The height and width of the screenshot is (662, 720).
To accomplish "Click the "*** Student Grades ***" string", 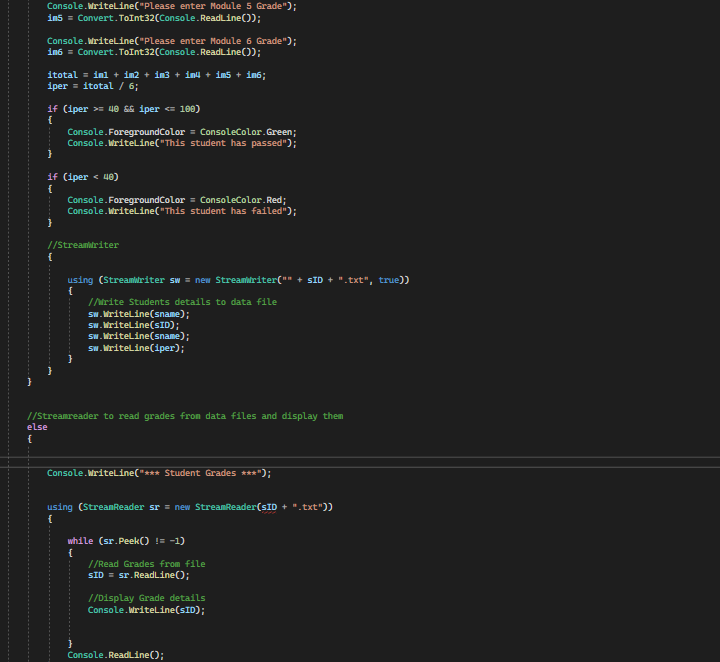I will (202, 473).
